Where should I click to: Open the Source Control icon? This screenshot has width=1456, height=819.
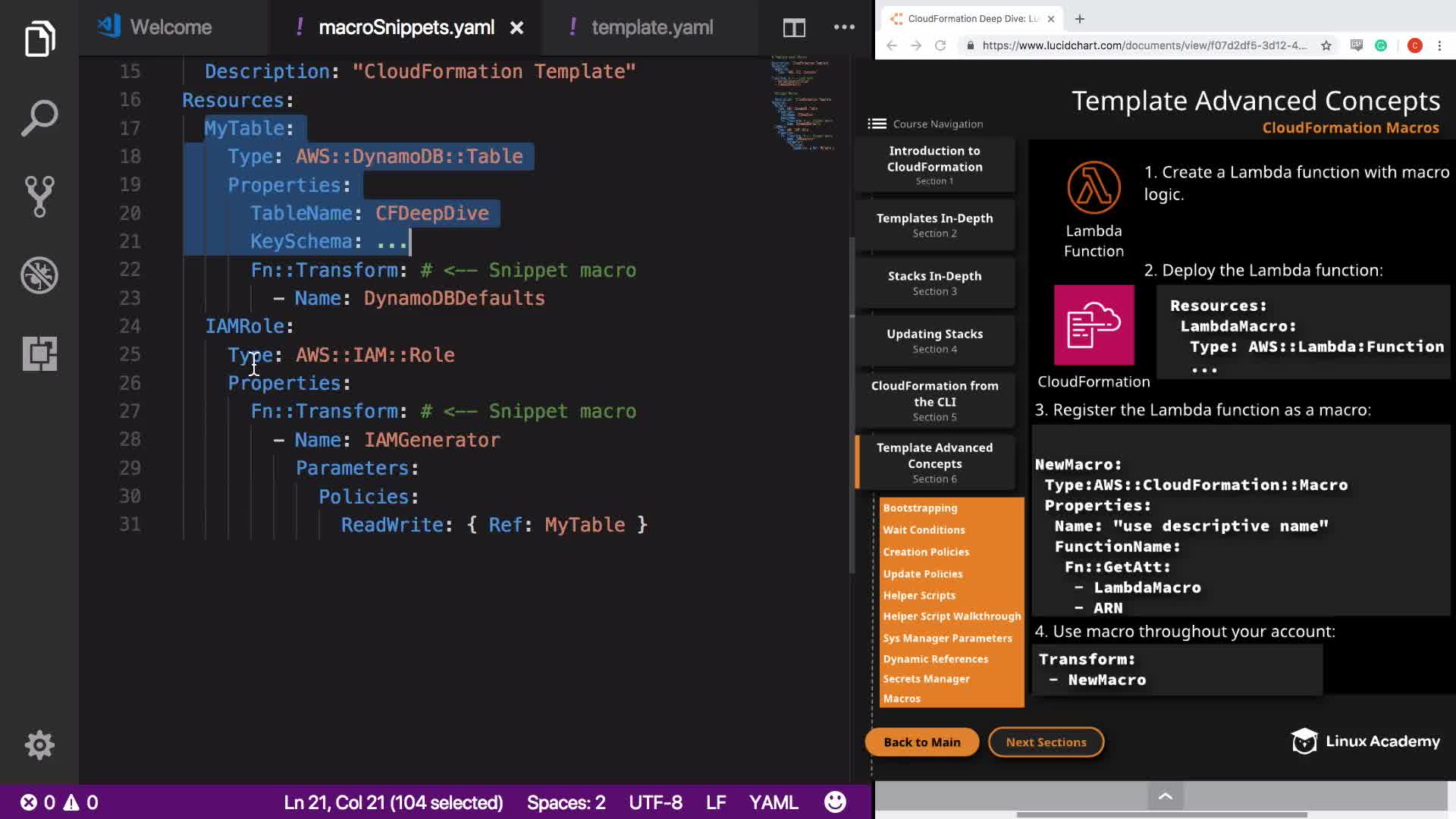click(39, 196)
